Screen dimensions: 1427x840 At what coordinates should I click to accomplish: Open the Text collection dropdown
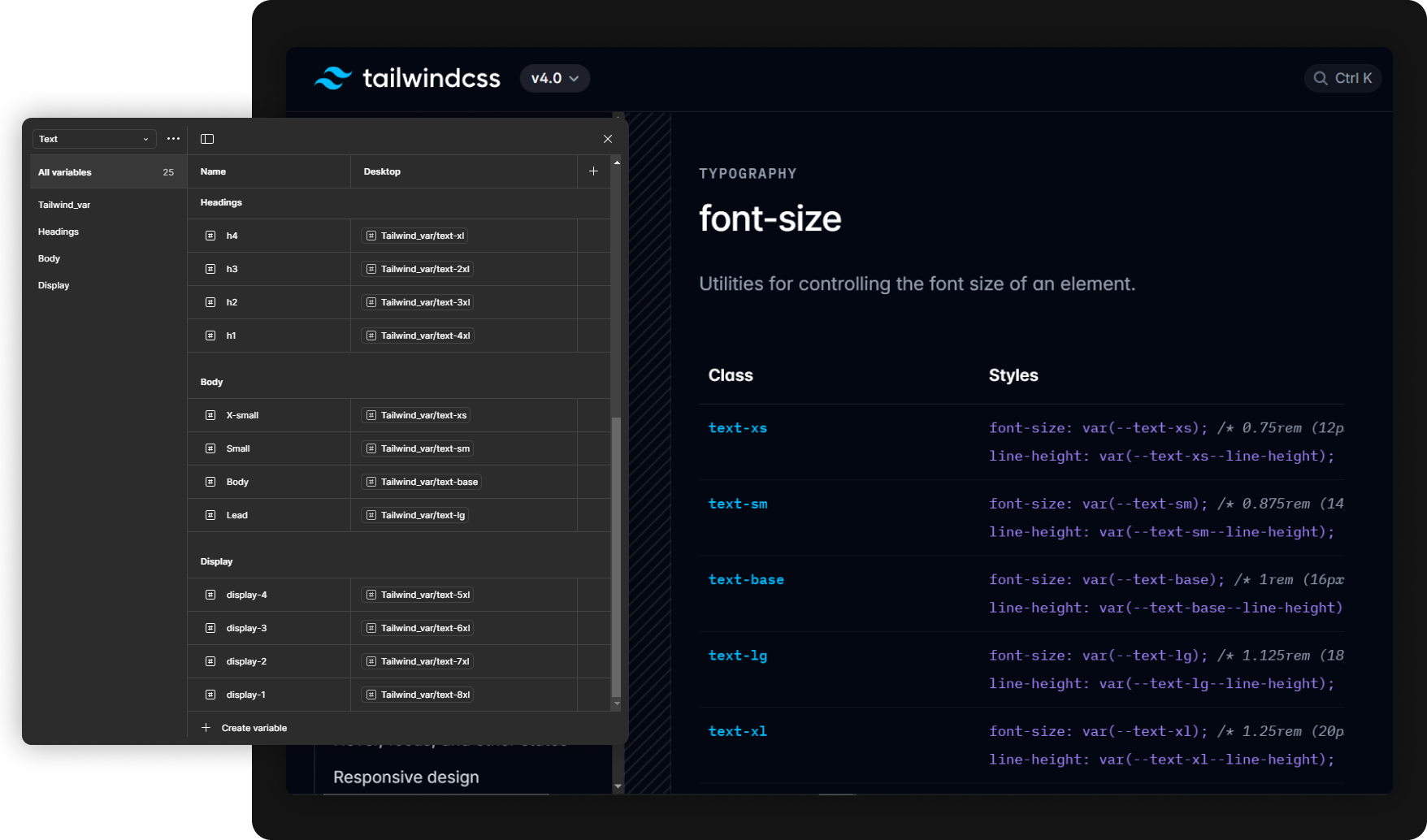point(94,139)
